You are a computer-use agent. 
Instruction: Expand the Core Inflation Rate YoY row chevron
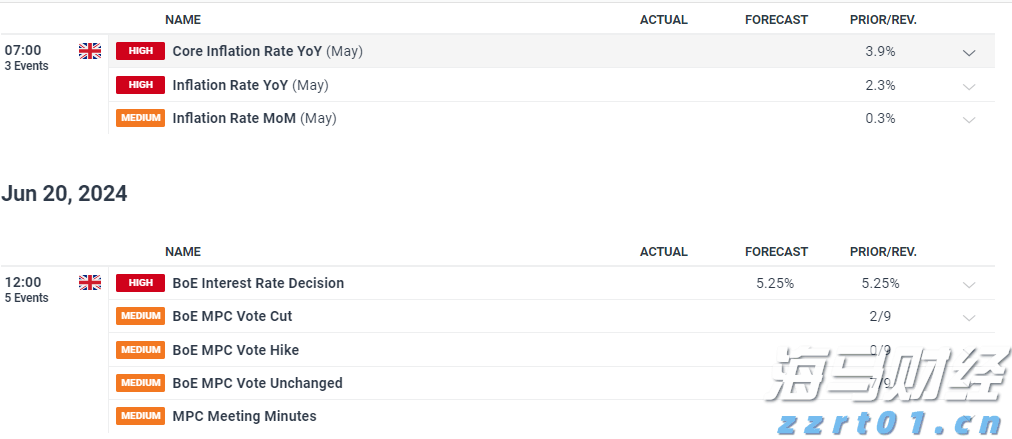click(x=968, y=52)
